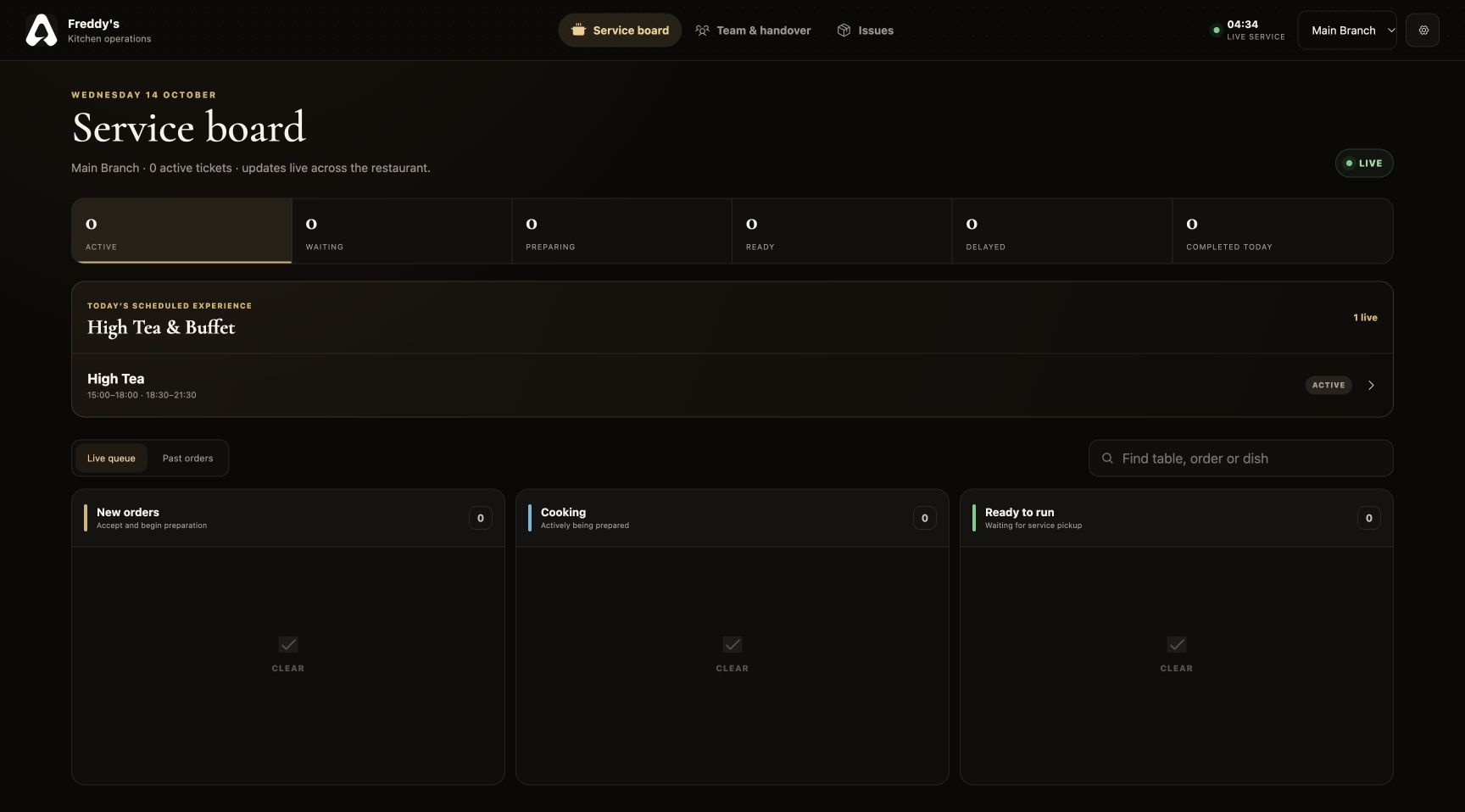Filter by the Active stat card
1465x812 pixels.
(181, 231)
